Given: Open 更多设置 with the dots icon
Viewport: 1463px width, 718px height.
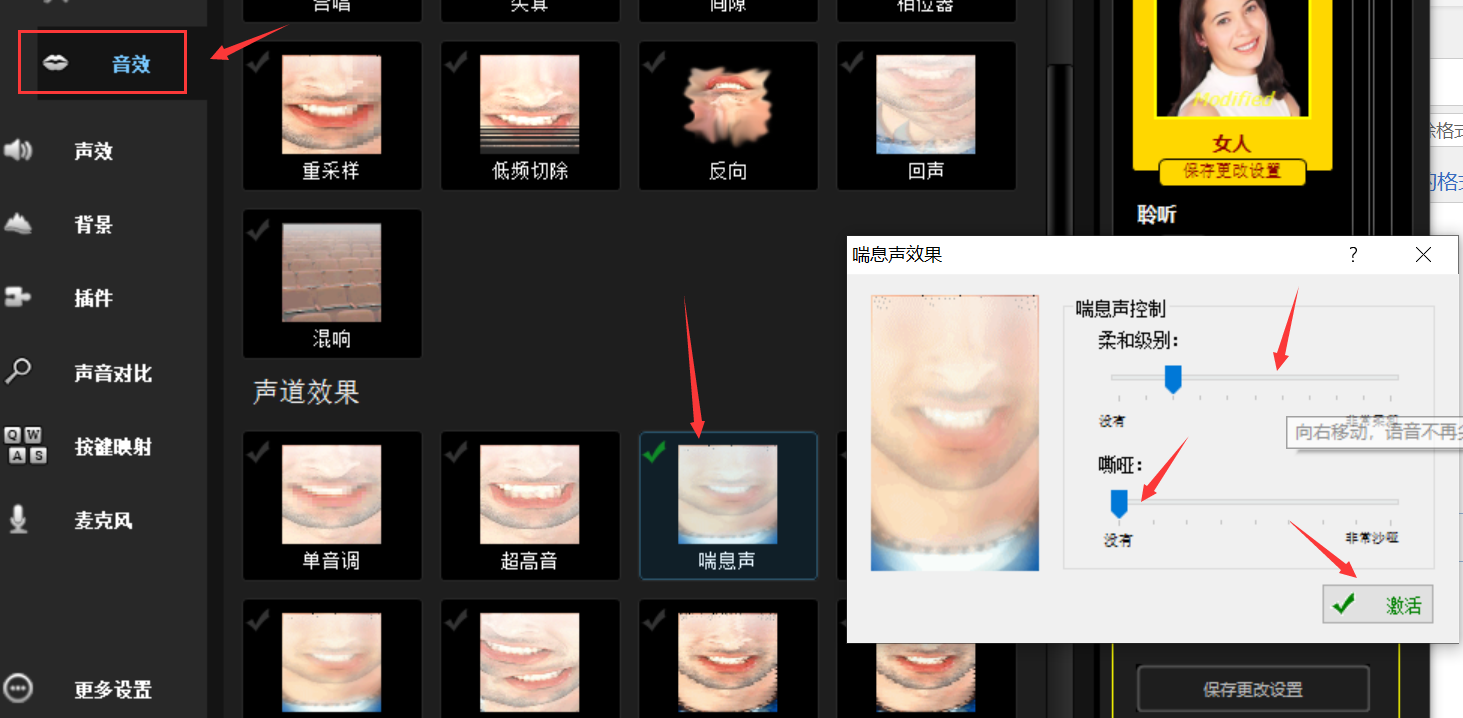Looking at the screenshot, I should click(19, 689).
